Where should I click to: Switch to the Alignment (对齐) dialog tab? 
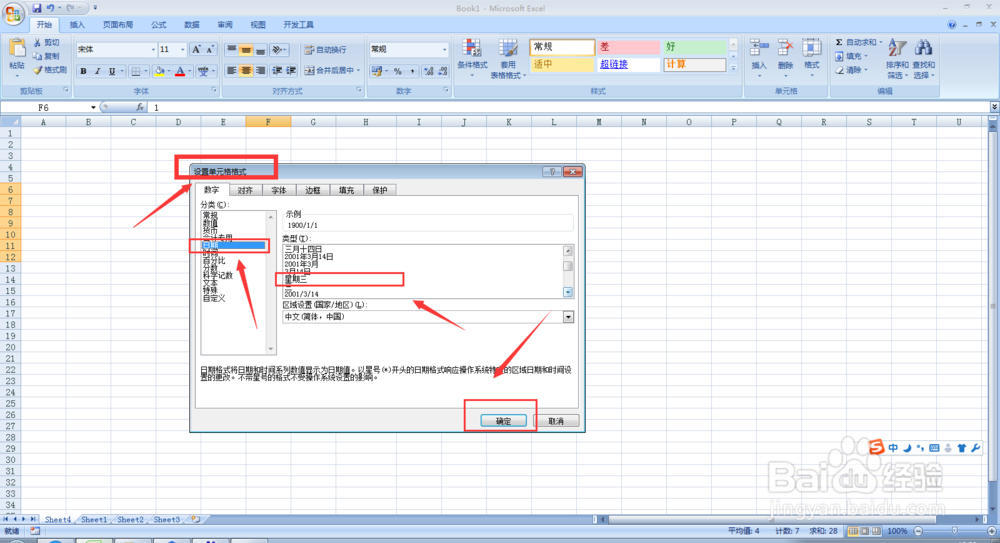[246, 190]
